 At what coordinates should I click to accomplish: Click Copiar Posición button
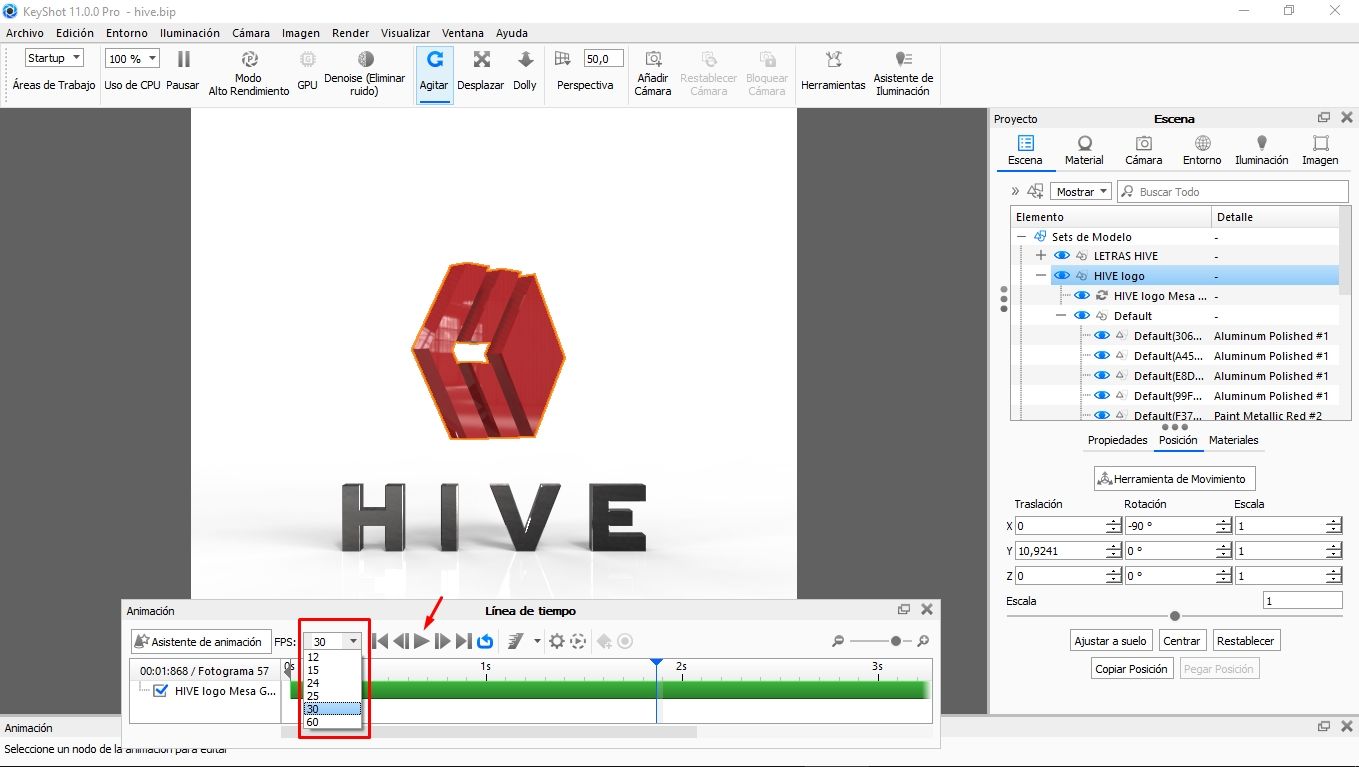tap(1131, 669)
